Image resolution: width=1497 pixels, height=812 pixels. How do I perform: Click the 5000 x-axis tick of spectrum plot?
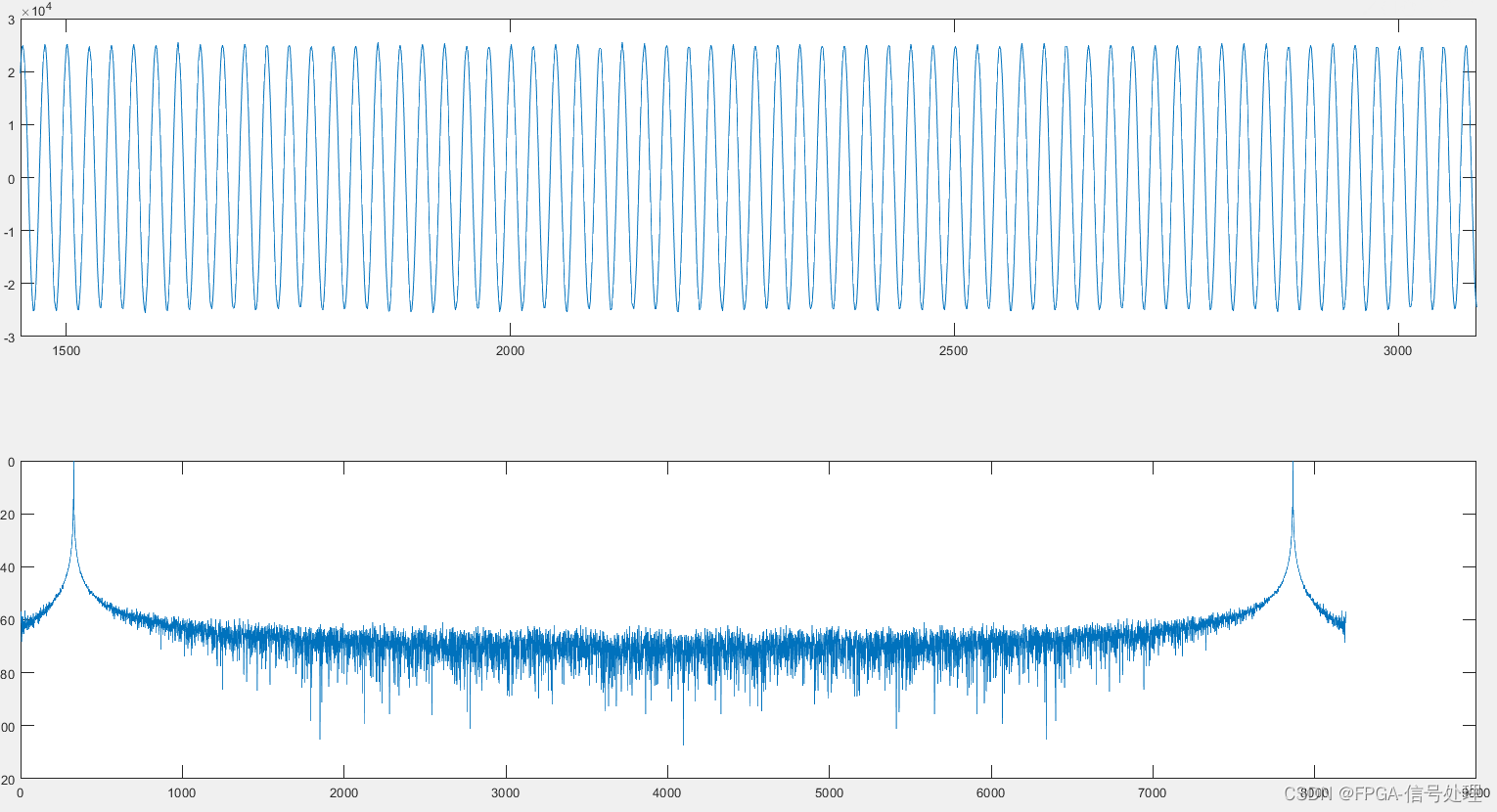[829, 793]
